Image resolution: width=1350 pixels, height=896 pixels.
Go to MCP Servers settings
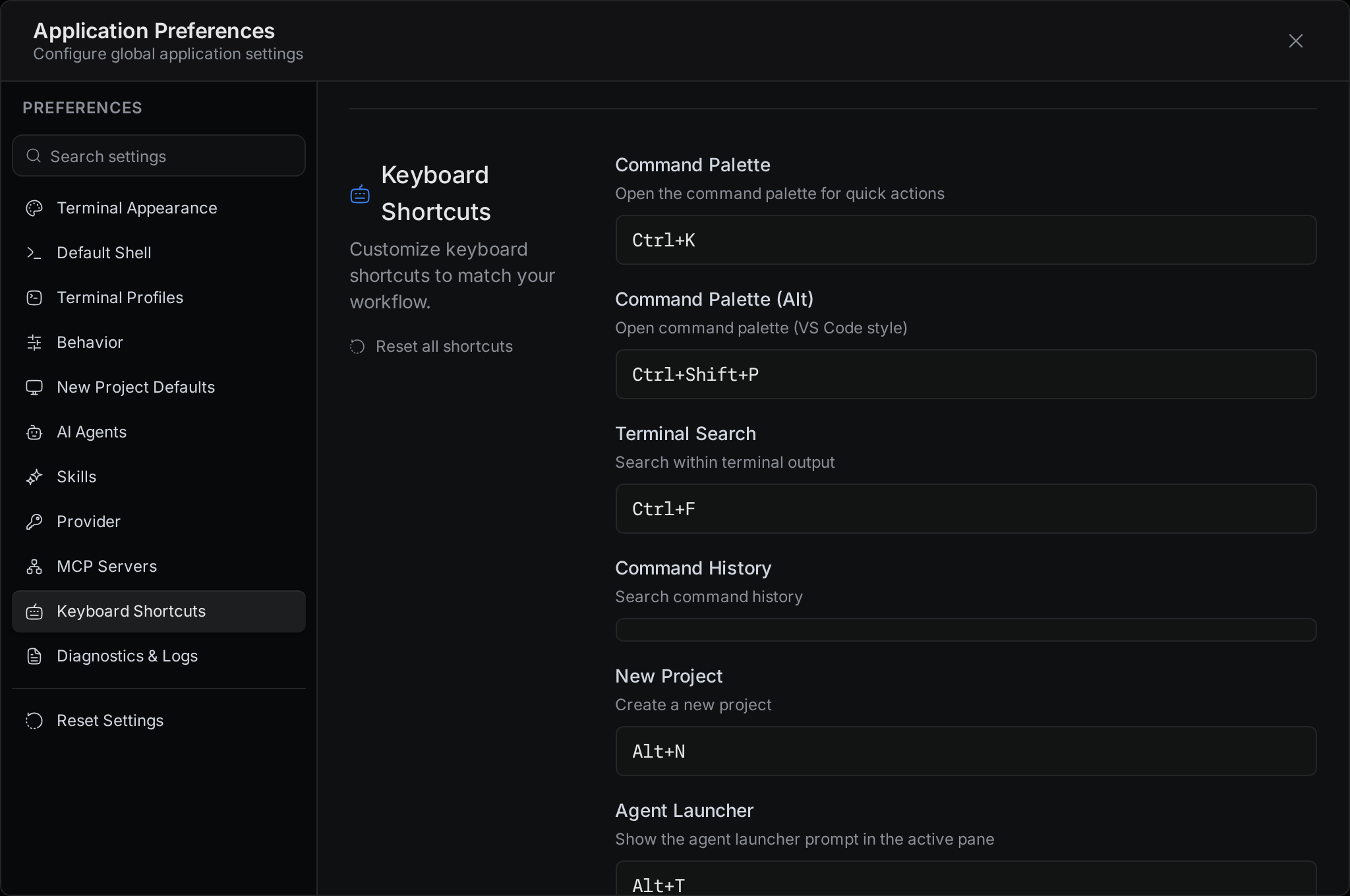click(x=159, y=567)
